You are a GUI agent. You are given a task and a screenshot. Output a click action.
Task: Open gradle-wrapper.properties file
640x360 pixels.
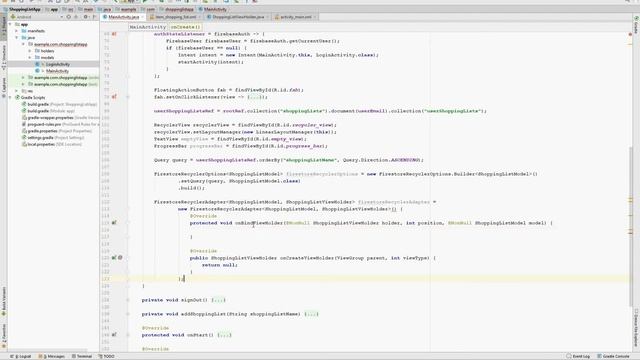tap(60, 118)
